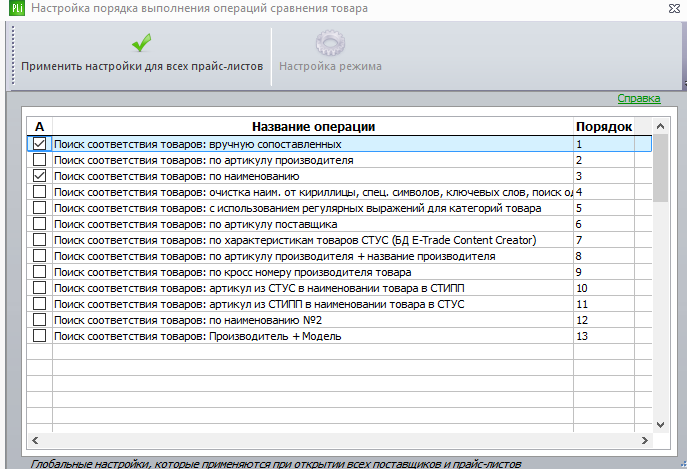The image size is (687, 469).
Task: Click the horizontal scrollbar left arrow
Action: [x=35, y=441]
